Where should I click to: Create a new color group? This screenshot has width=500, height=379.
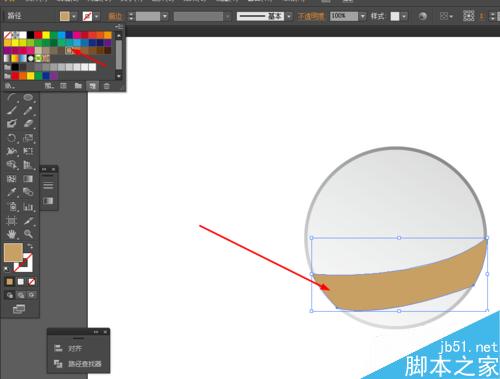click(78, 86)
